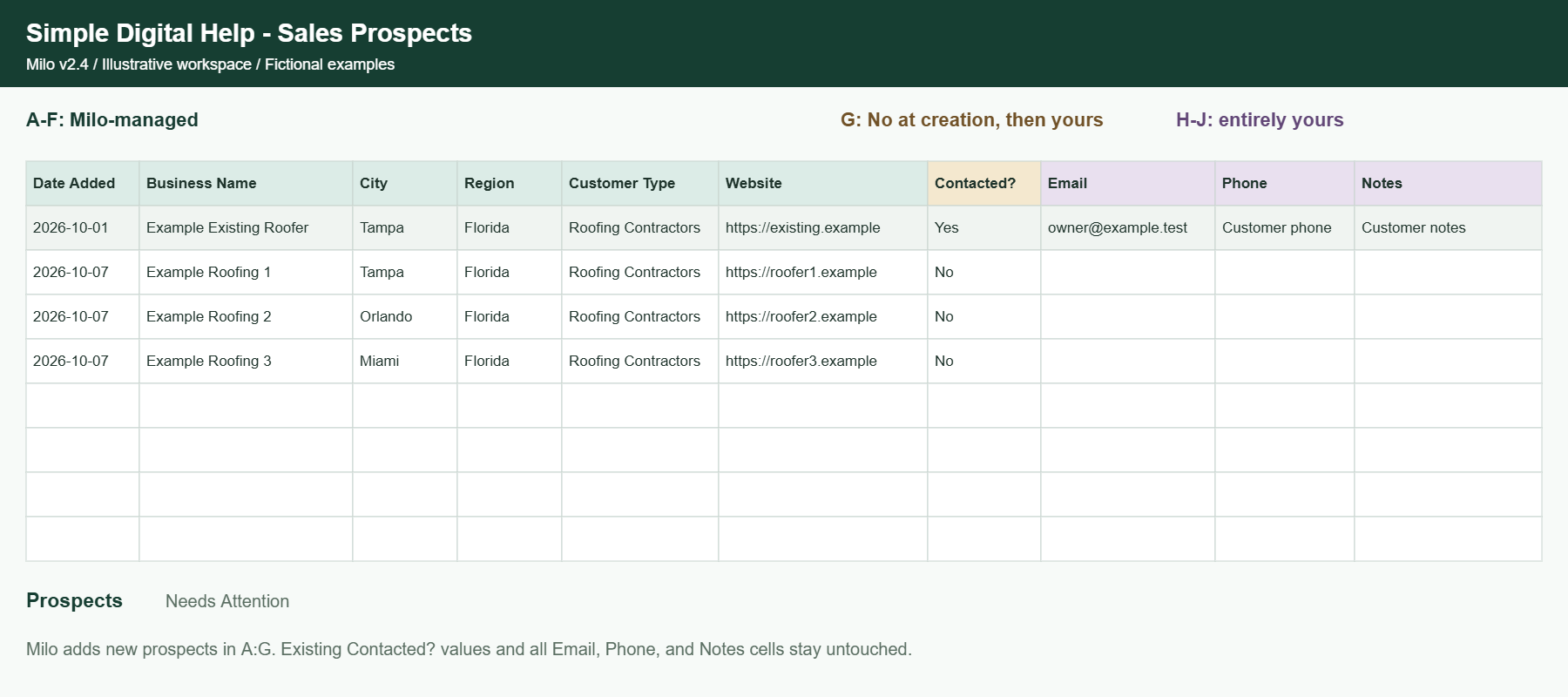Click the https://roofer1.example cell
This screenshot has height=697, width=1568.
[823, 272]
